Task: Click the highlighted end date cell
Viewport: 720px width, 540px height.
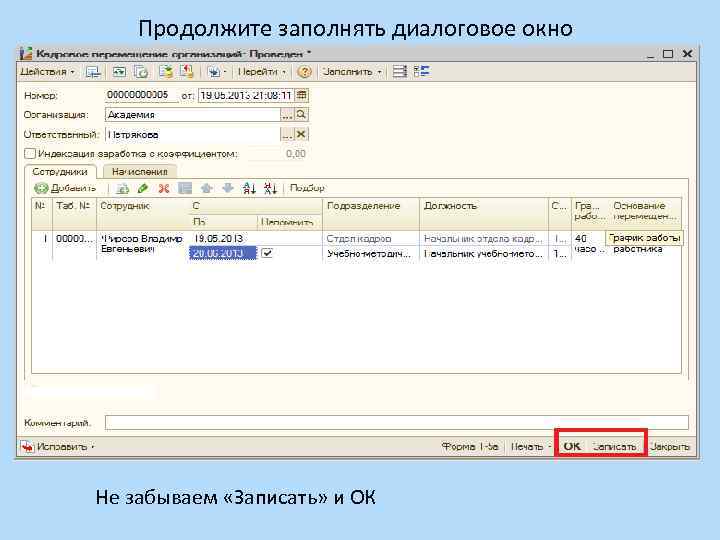Action: pos(223,253)
